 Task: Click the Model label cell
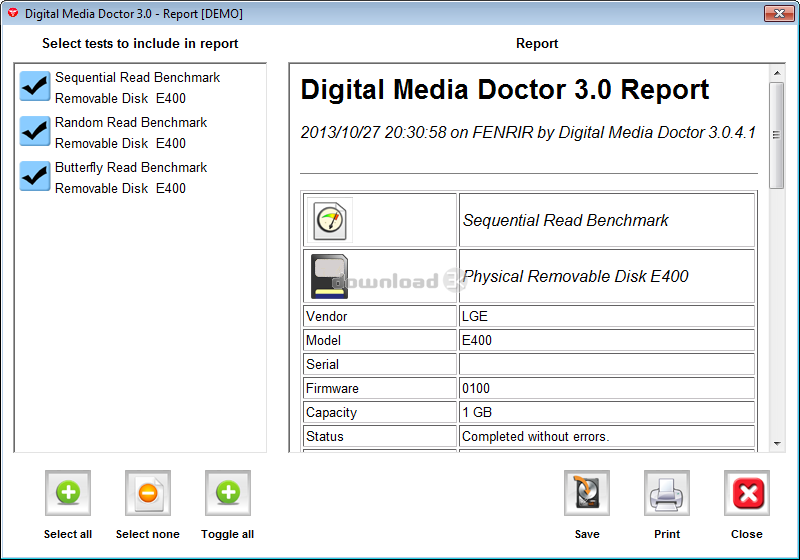380,340
